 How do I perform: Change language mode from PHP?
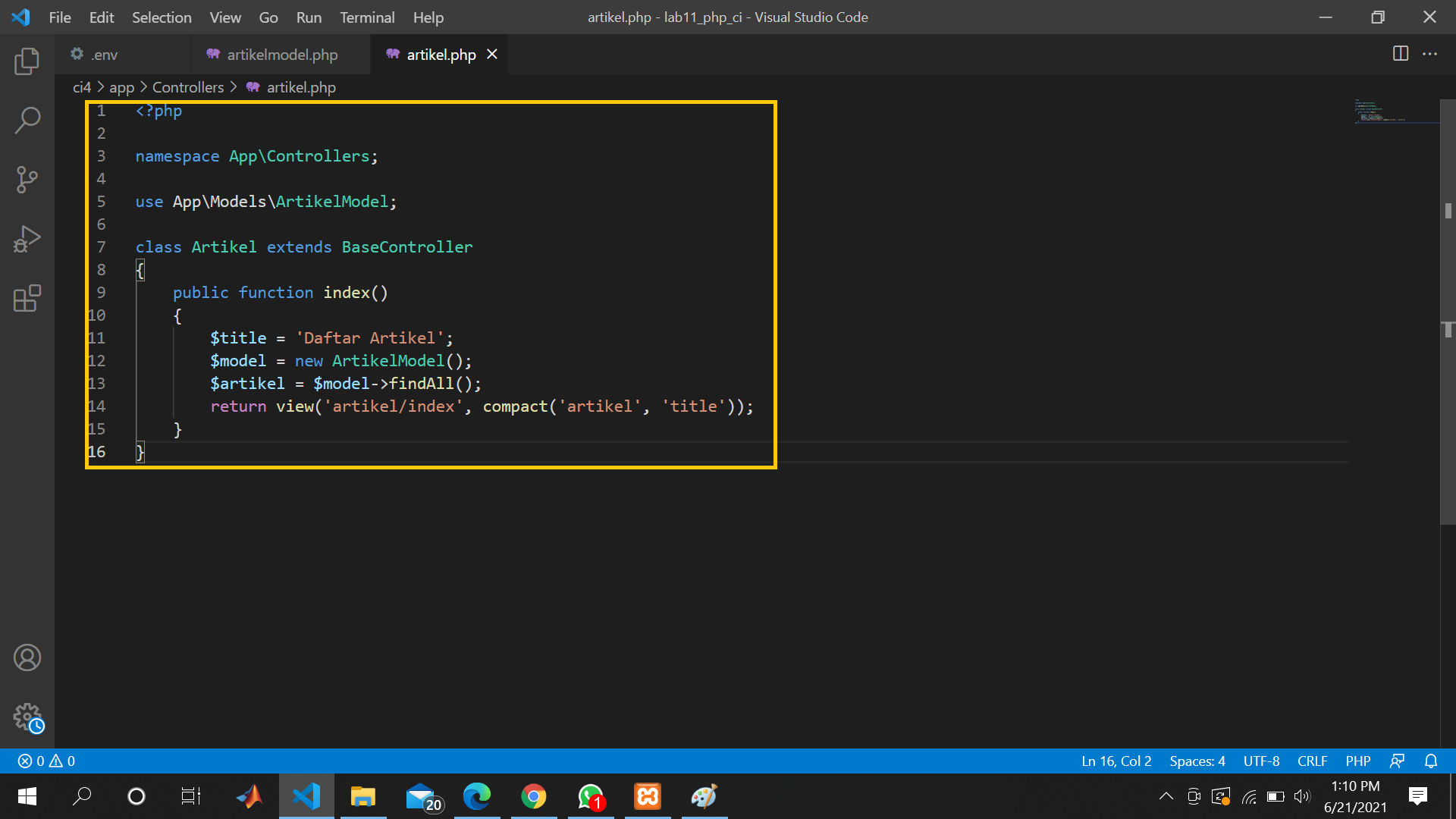point(1358,761)
